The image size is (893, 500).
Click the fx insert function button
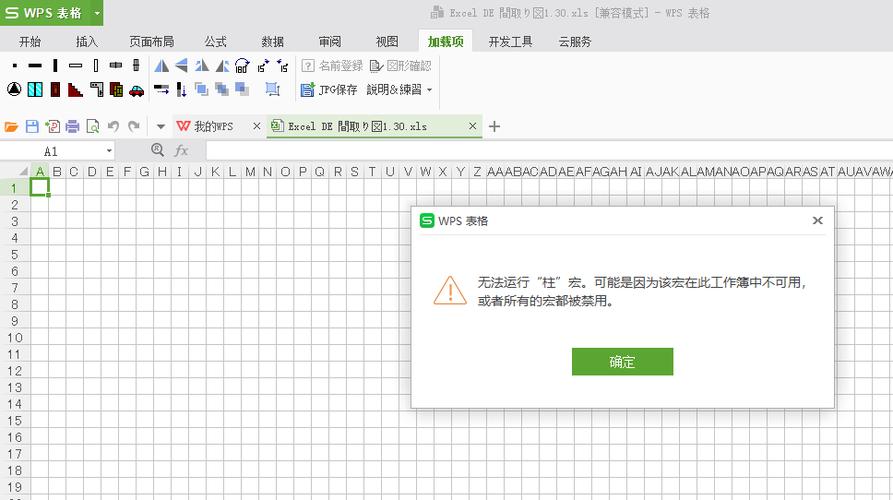(181, 150)
